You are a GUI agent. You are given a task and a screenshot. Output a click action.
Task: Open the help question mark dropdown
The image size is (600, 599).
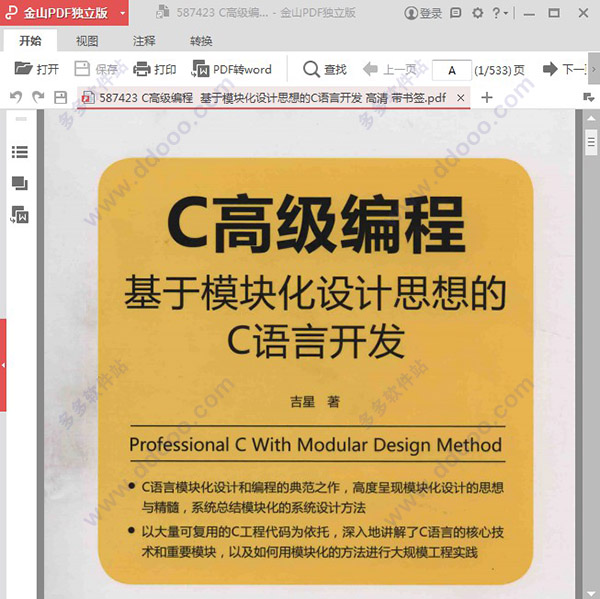(x=500, y=13)
